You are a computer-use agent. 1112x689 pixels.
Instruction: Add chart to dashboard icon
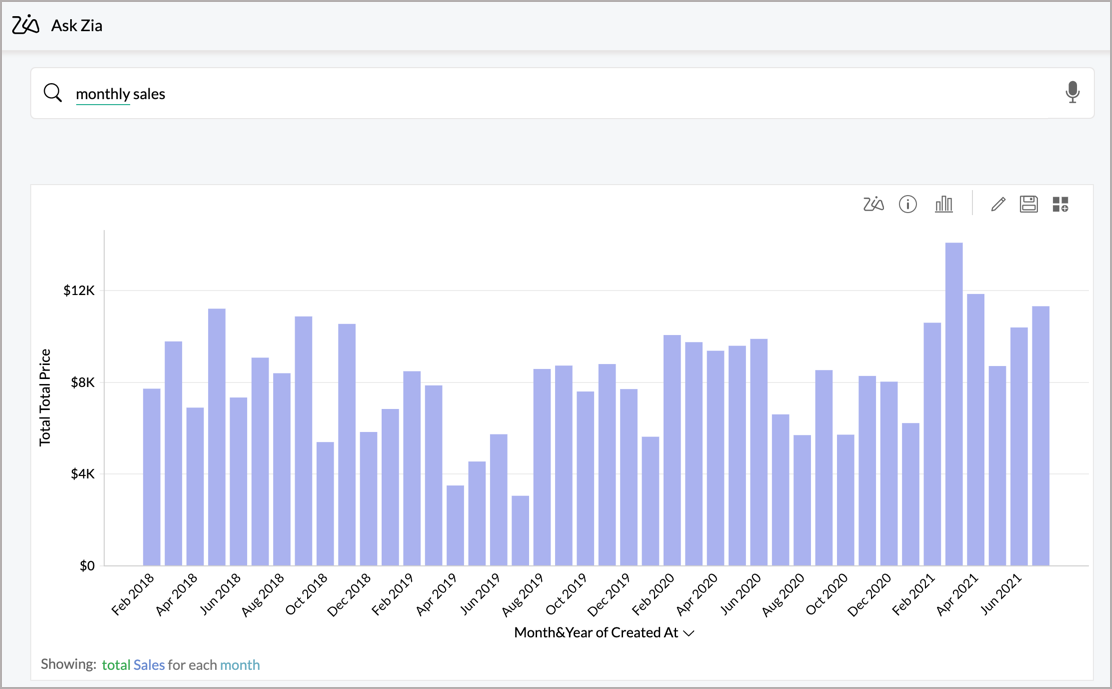1060,204
